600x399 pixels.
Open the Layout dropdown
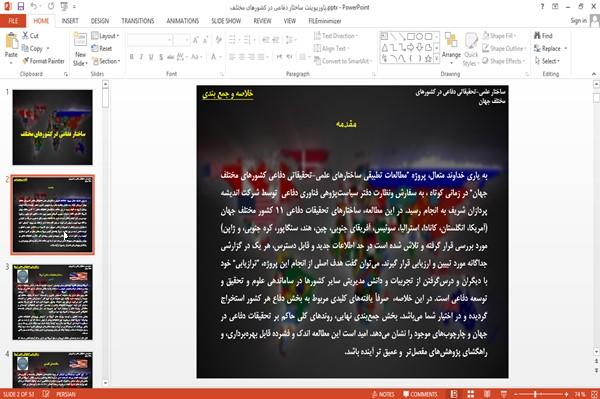[x=106, y=36]
